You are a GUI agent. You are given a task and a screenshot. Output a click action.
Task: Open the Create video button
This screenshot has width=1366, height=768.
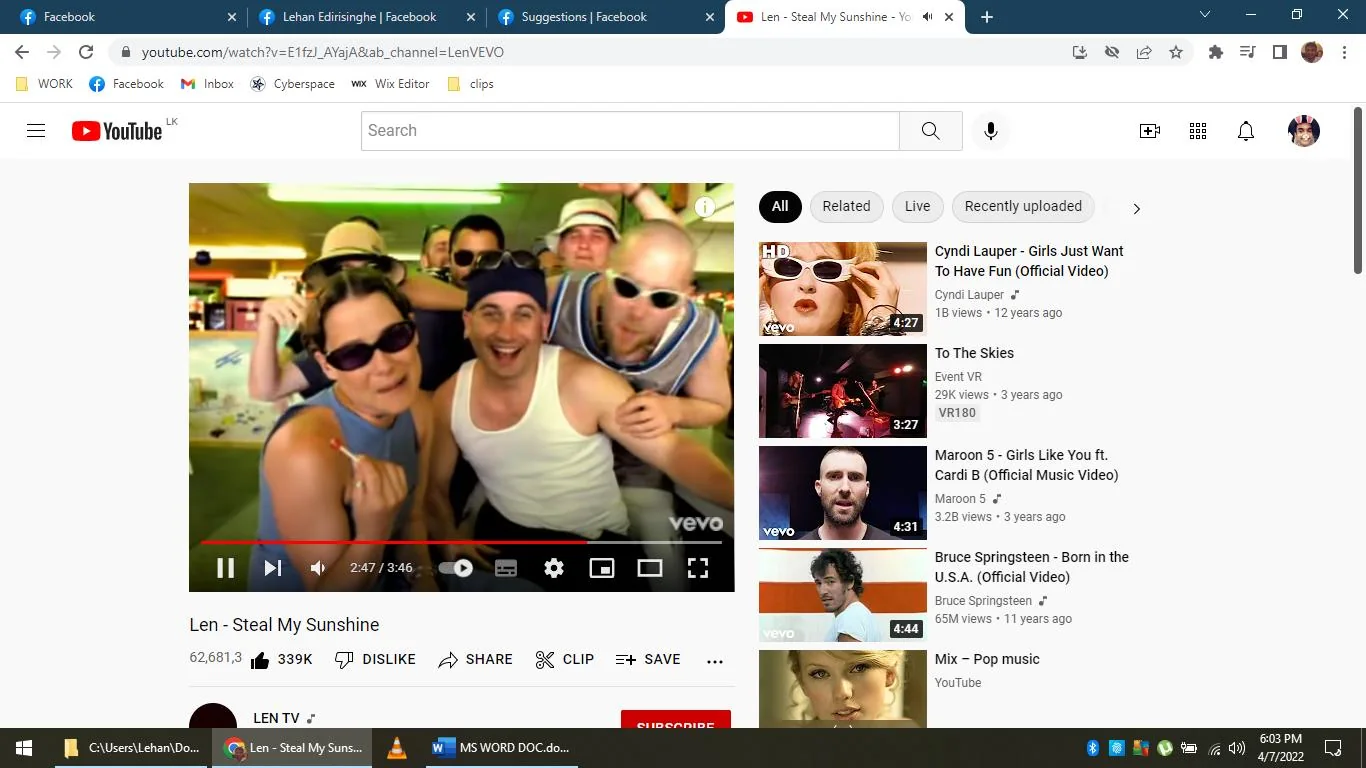1150,131
